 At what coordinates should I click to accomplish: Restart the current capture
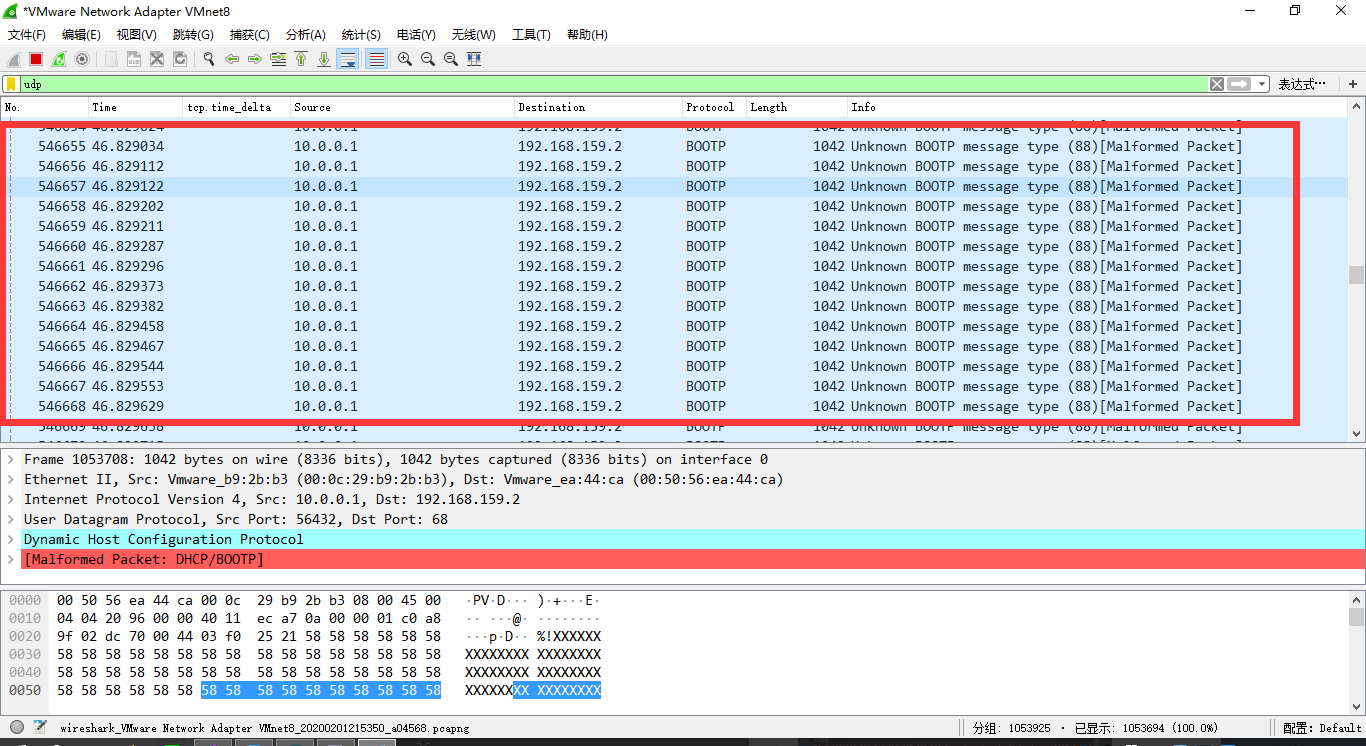pyautogui.click(x=58, y=59)
